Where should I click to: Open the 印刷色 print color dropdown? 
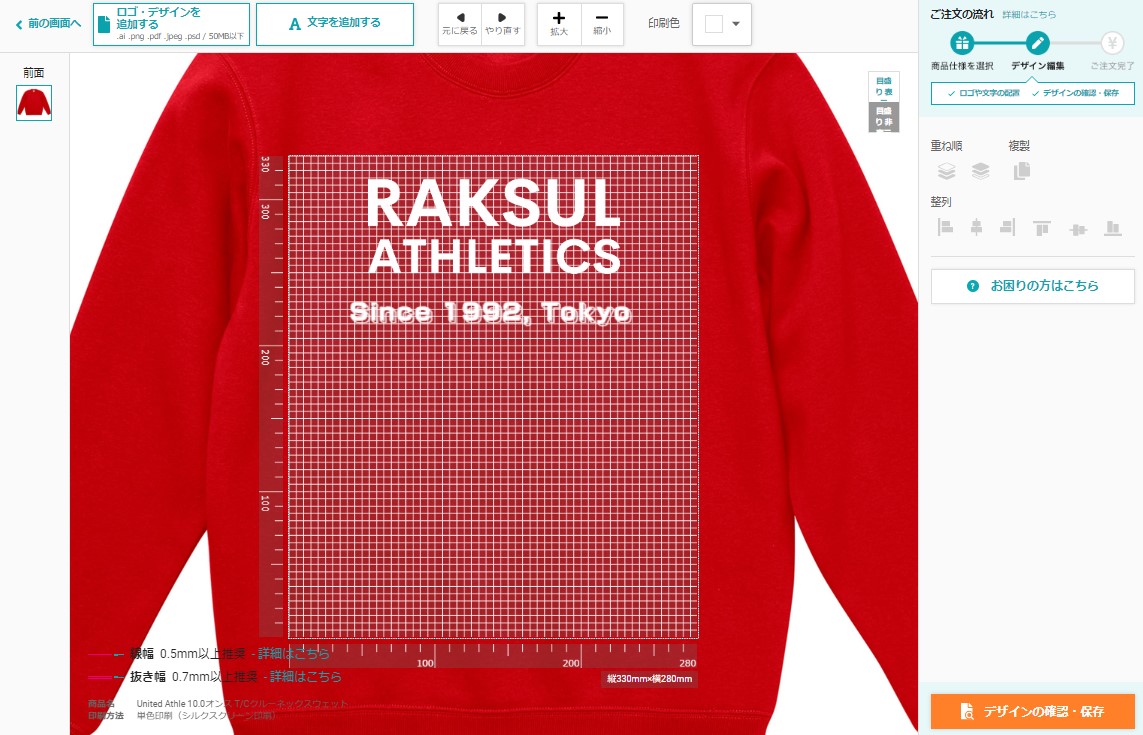pos(722,24)
